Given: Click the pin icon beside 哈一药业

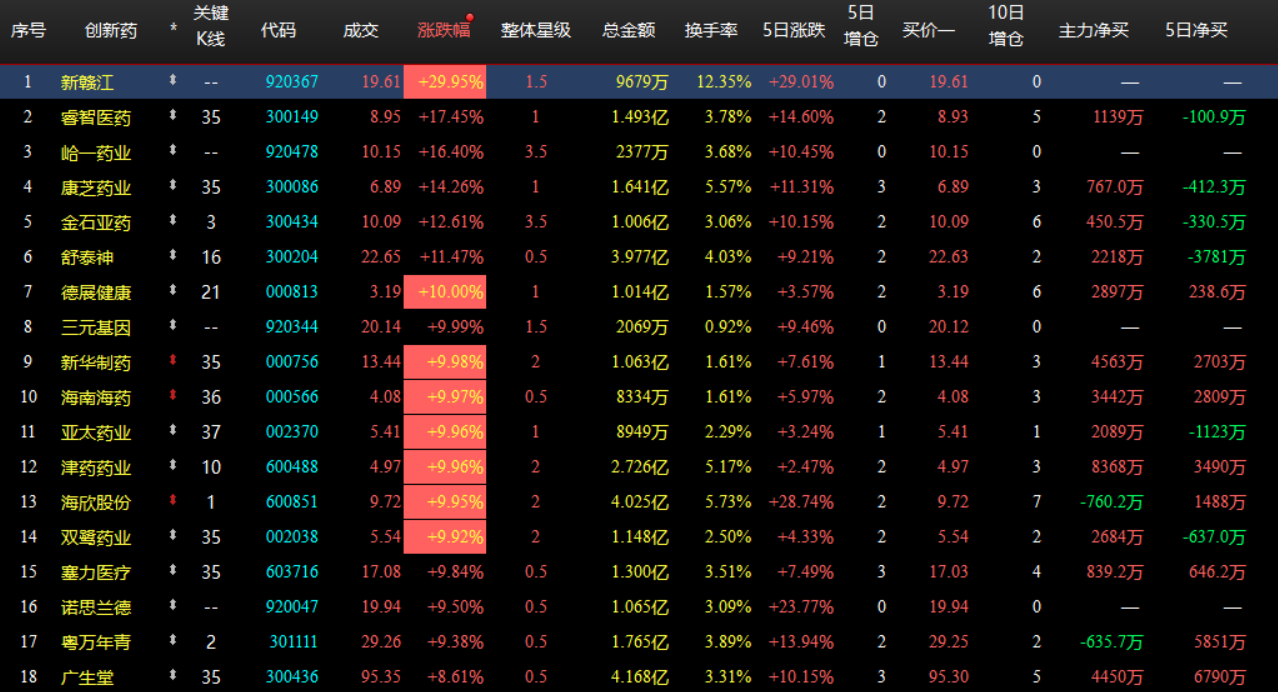Looking at the screenshot, I should tap(173, 151).
